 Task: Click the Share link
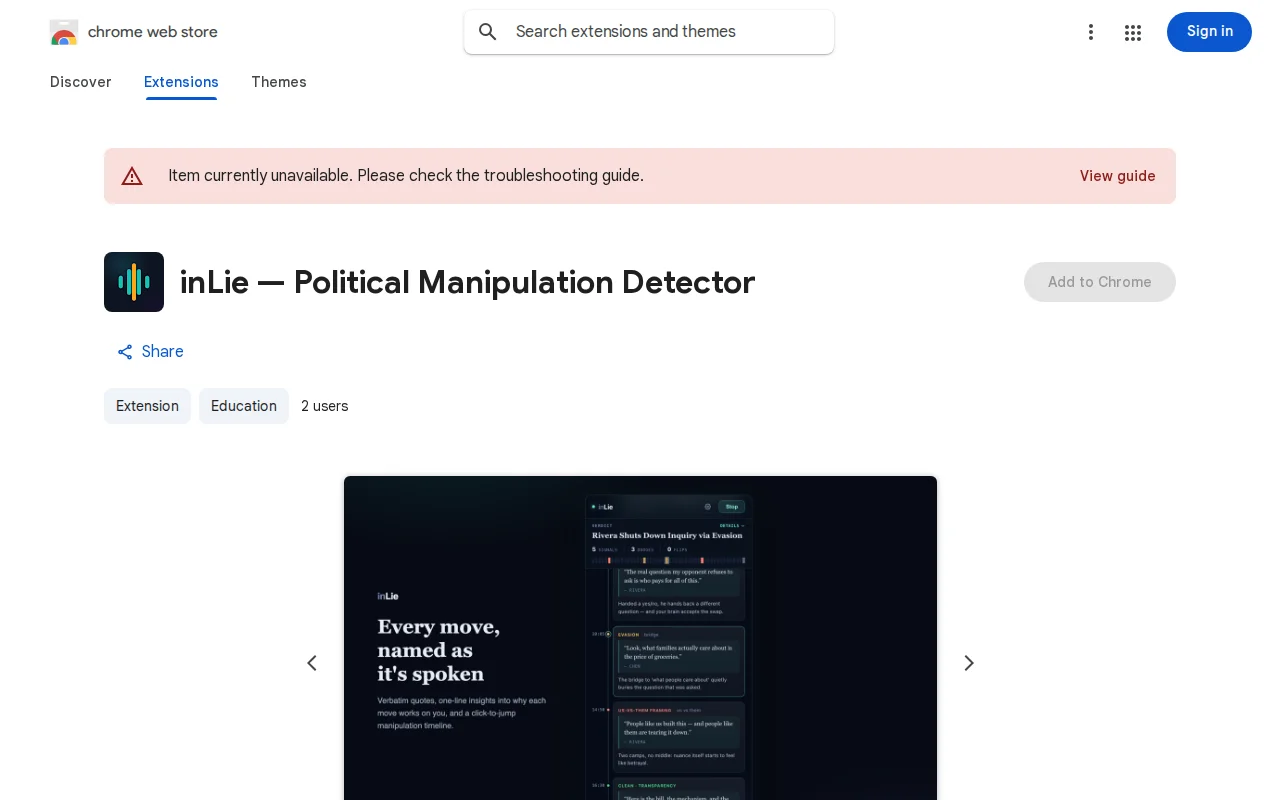point(150,352)
